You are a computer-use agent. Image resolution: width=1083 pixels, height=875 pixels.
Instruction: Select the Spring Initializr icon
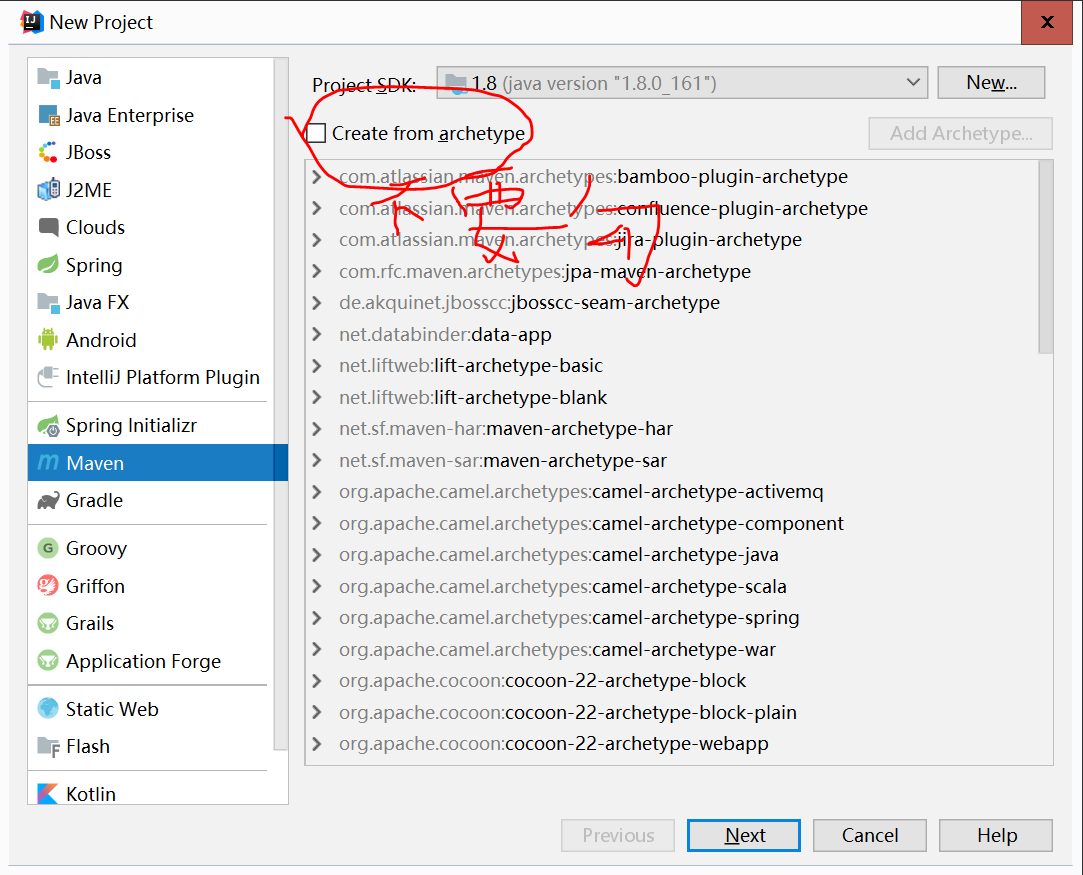(48, 425)
